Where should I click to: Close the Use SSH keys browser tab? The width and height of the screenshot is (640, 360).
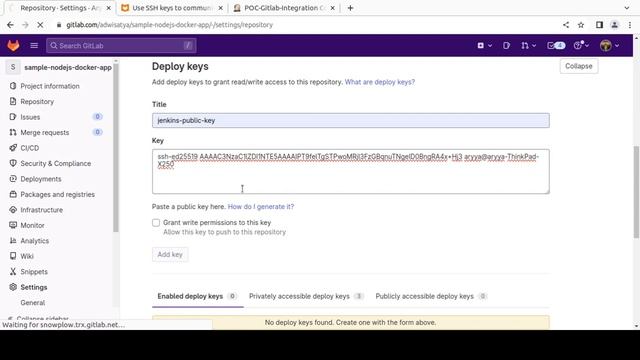pyautogui.click(x=220, y=8)
